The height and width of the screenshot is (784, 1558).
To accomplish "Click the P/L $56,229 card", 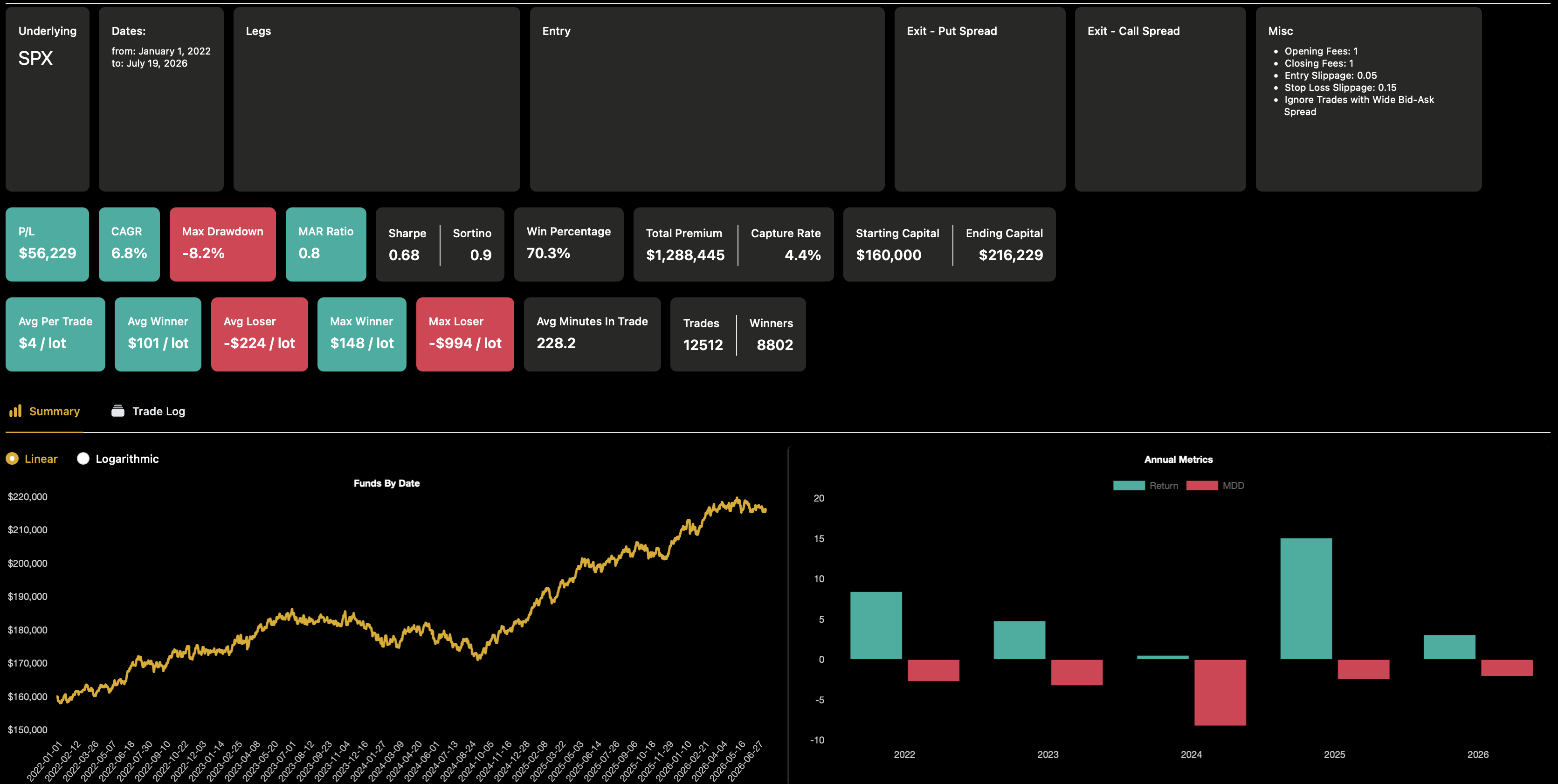I will coord(47,244).
